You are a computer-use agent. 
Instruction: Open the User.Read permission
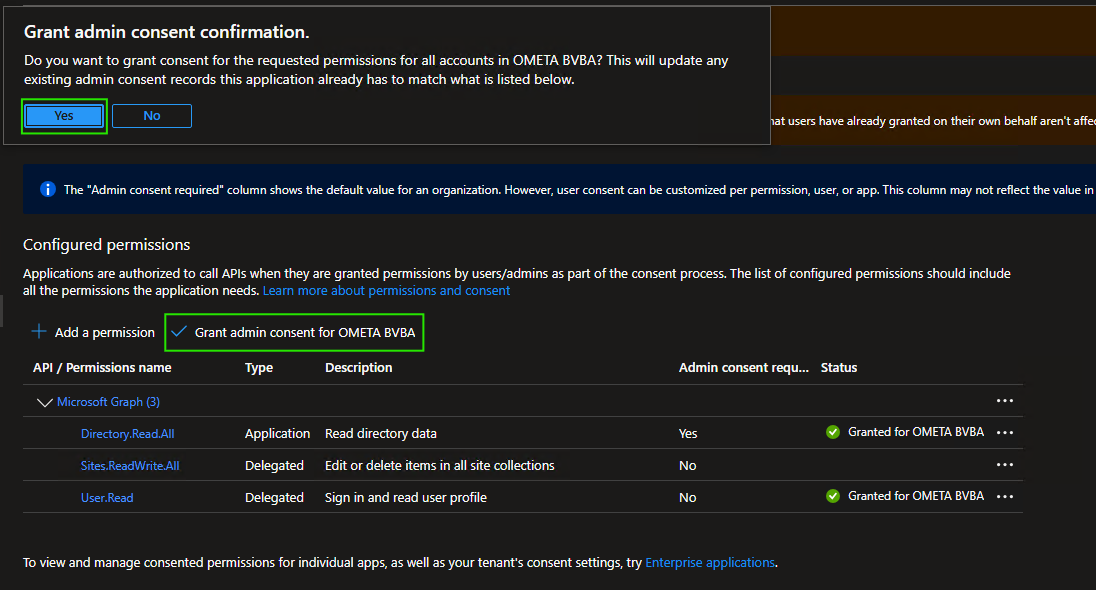(x=107, y=498)
